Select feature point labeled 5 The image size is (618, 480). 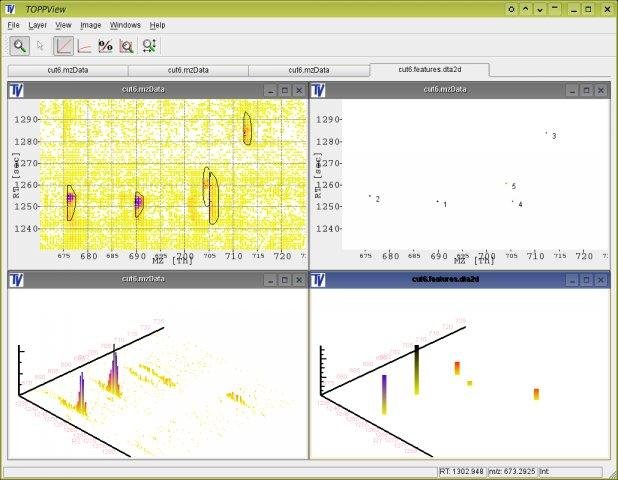tap(506, 183)
